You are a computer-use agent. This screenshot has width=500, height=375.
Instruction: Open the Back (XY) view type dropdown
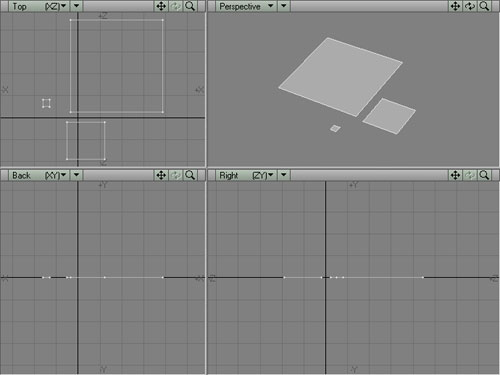pos(39,175)
